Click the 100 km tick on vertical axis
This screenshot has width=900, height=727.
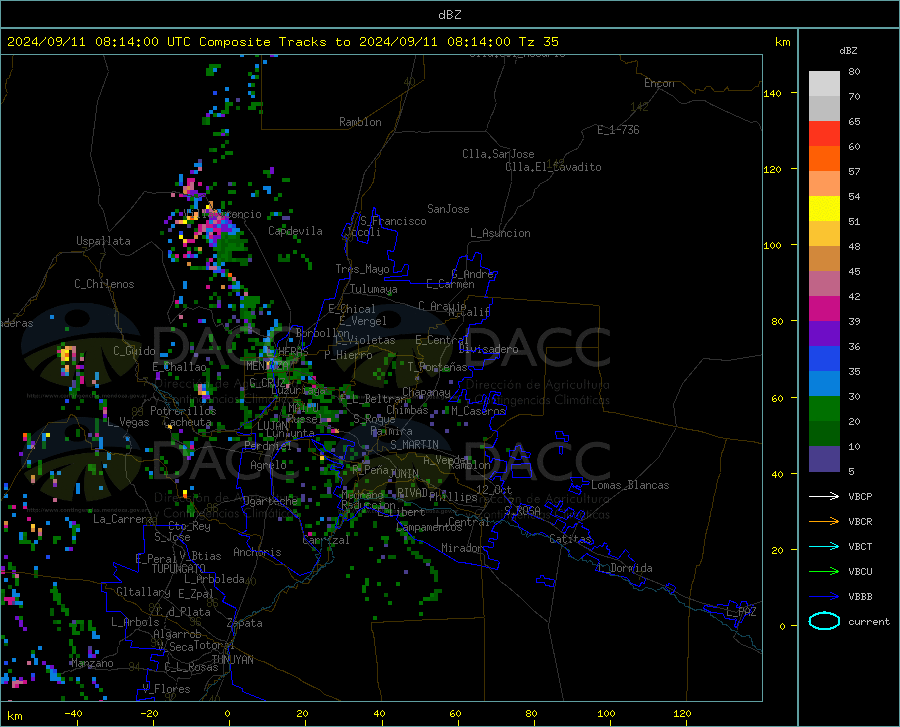pyautogui.click(x=773, y=245)
